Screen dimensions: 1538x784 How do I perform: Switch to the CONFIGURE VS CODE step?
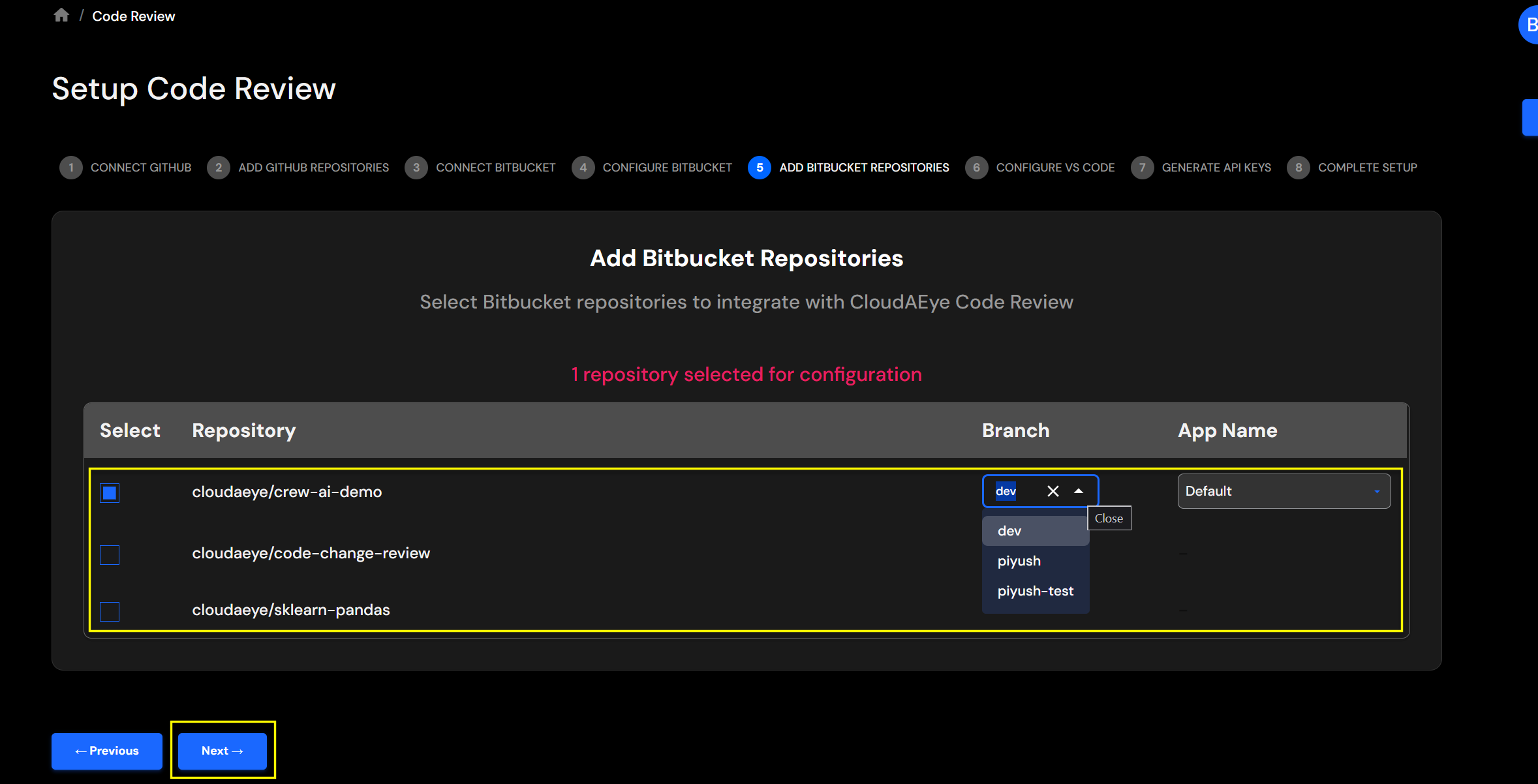click(1056, 168)
